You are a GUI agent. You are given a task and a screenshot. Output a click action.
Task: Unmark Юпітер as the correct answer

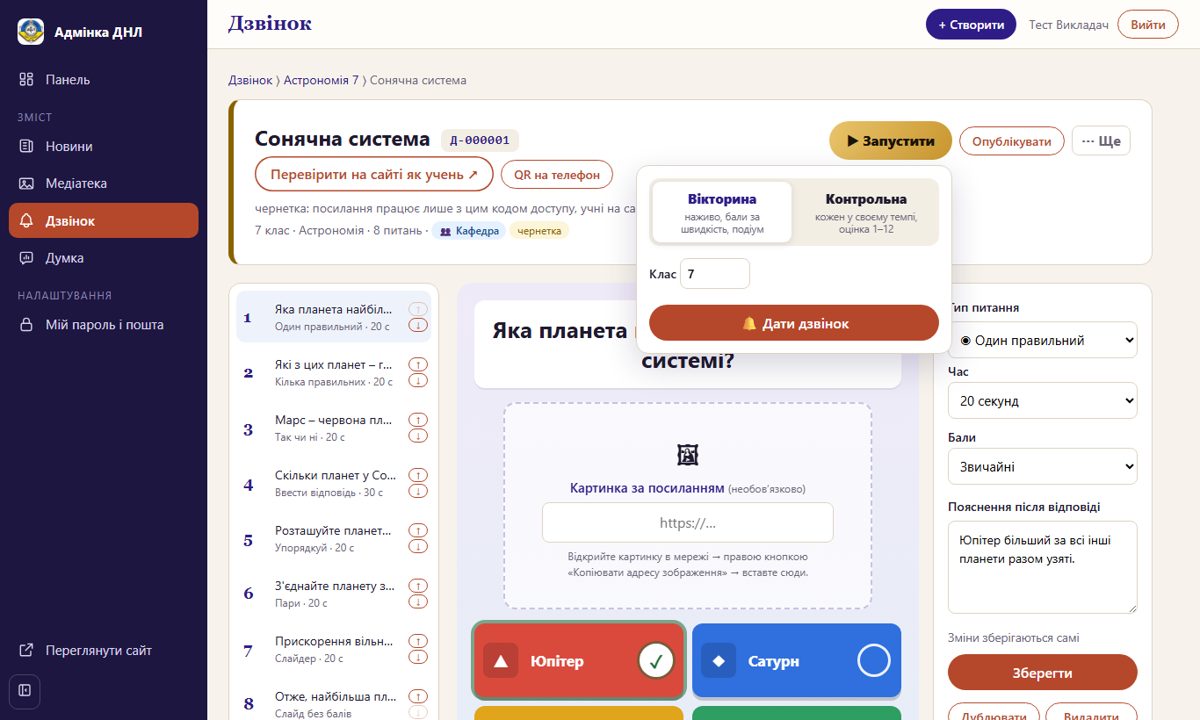(x=657, y=660)
